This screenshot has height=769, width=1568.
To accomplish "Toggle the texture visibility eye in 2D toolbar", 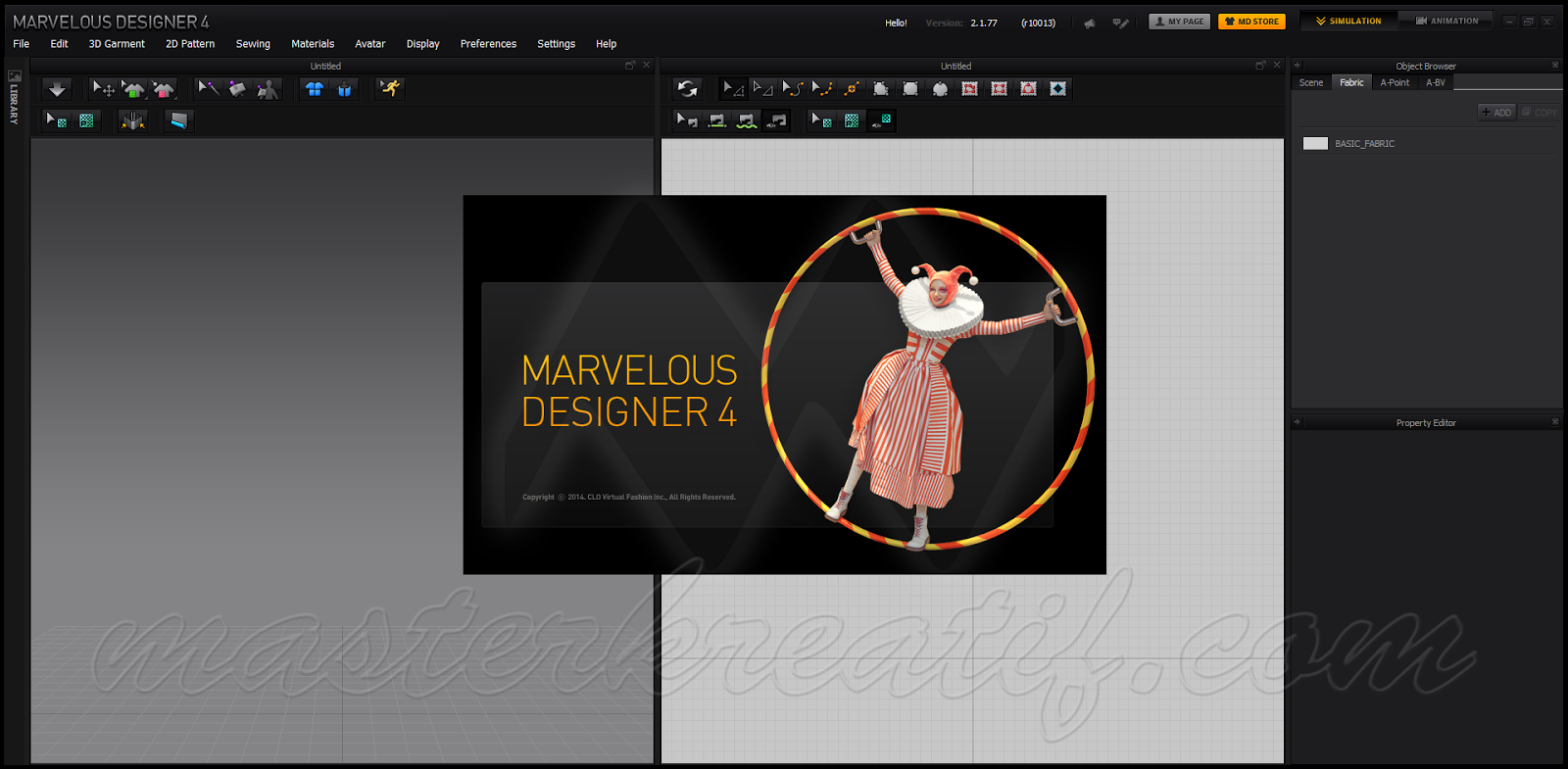I will 881,120.
